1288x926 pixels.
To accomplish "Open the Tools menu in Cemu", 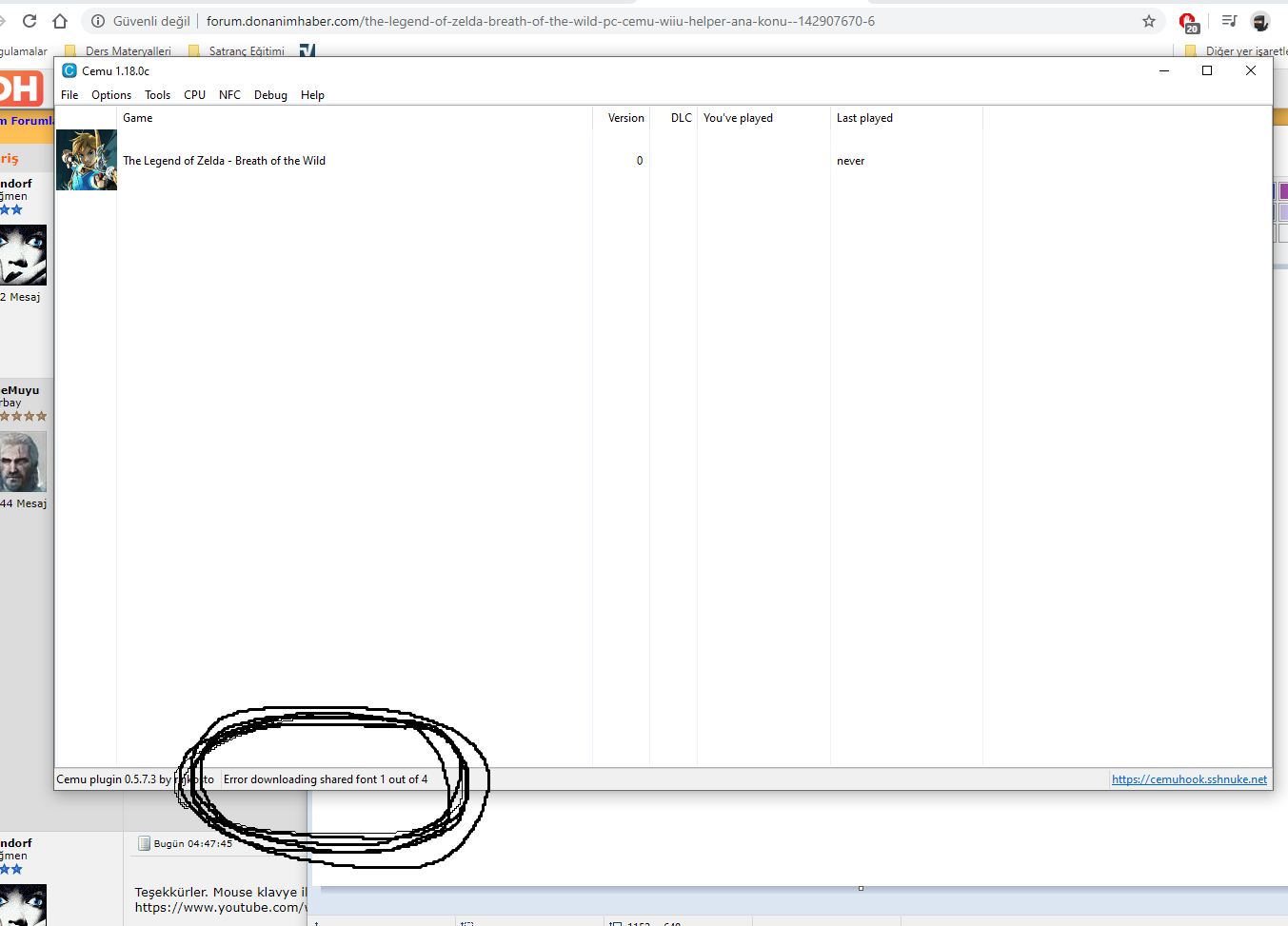I will tap(157, 95).
